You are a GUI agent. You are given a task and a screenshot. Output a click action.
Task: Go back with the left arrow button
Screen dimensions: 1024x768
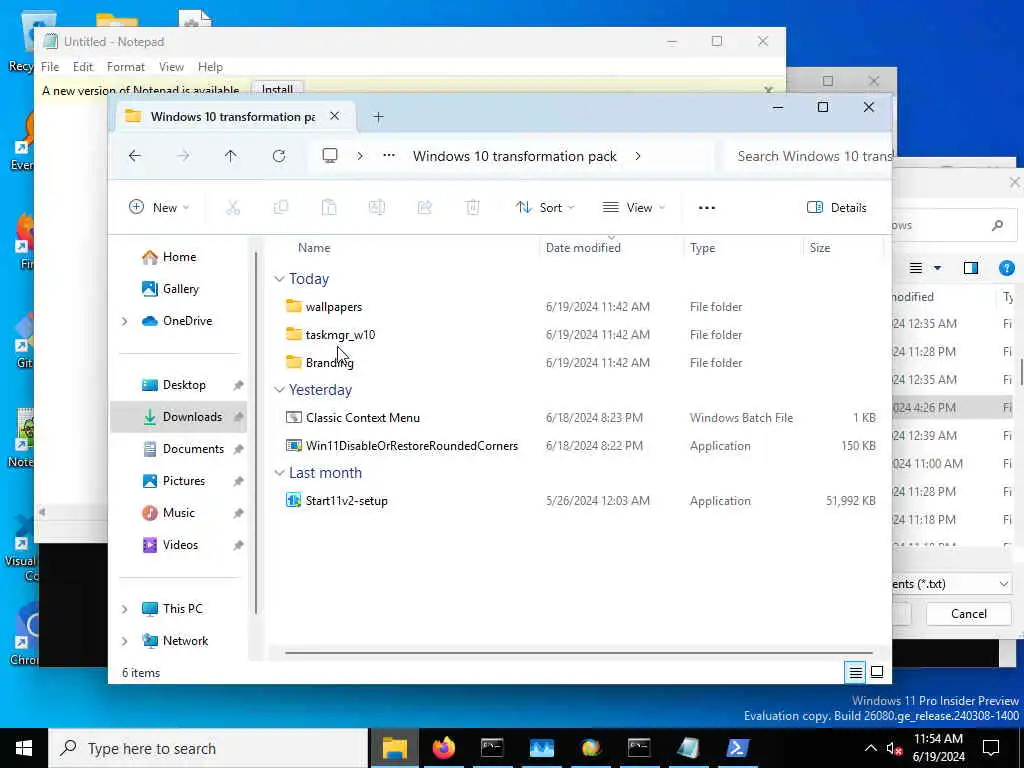135,156
